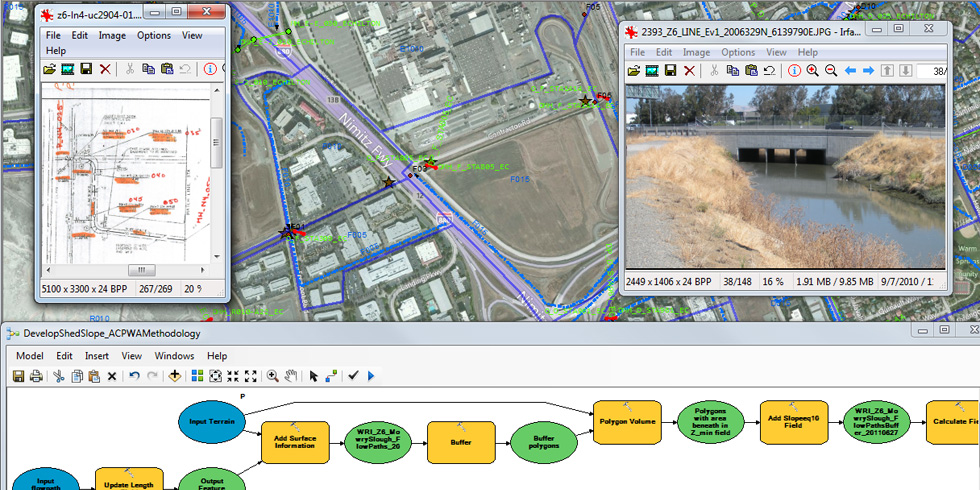Save the model in ModelBuilder toolbar
This screenshot has height=490, width=980.
pos(19,376)
